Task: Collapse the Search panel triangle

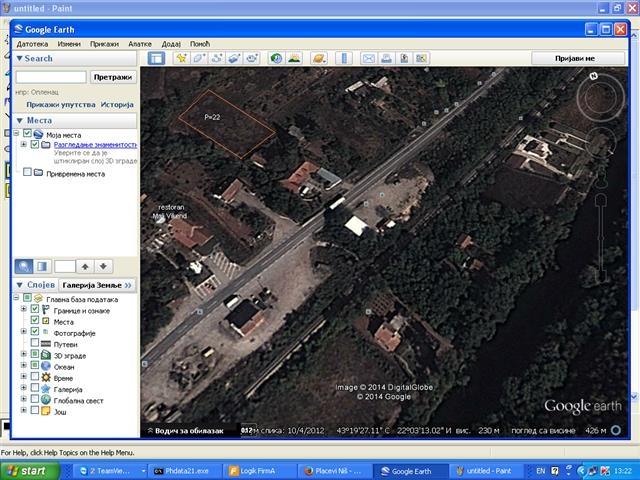Action: click(x=19, y=59)
